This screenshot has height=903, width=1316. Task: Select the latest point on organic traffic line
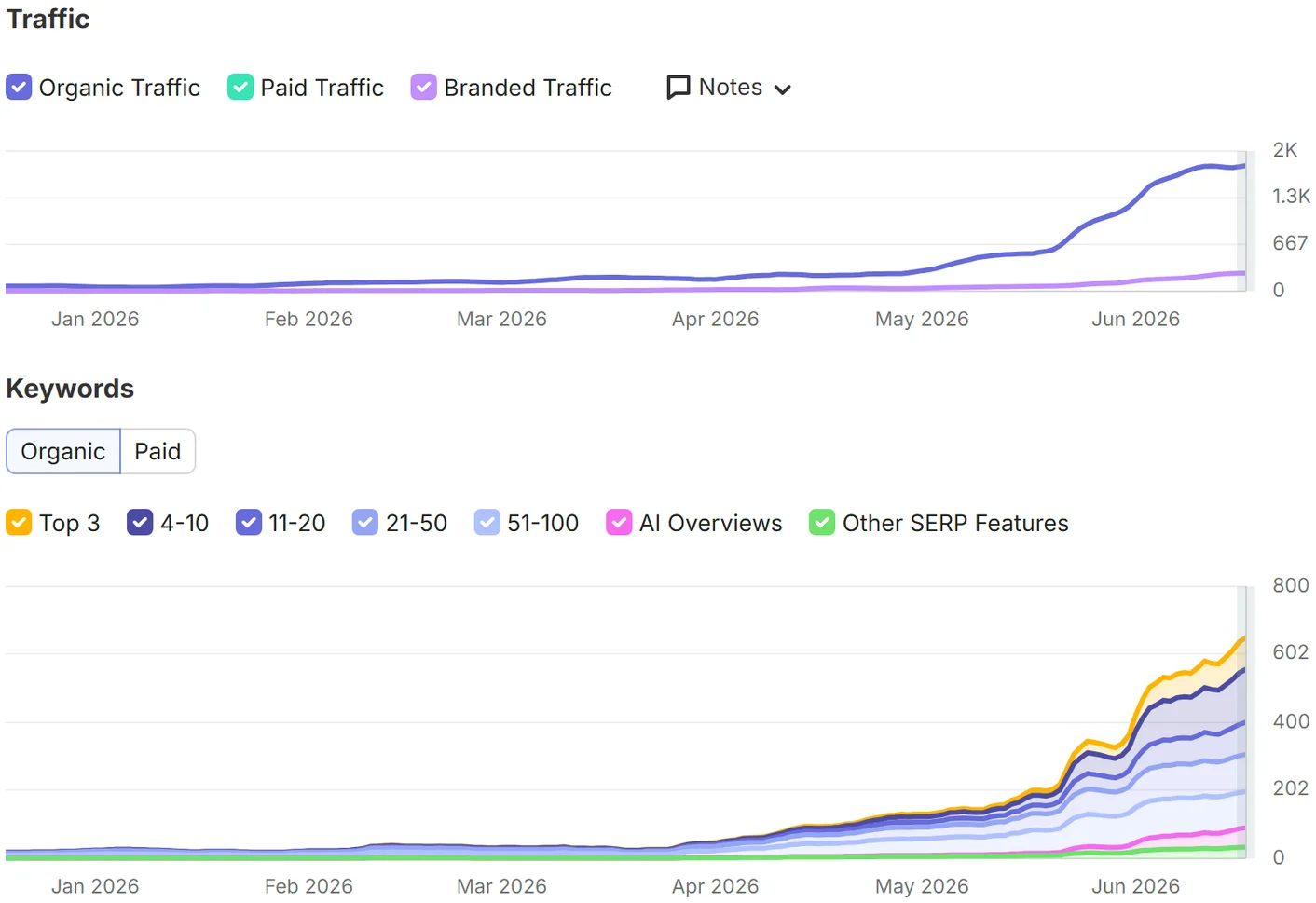click(1243, 166)
